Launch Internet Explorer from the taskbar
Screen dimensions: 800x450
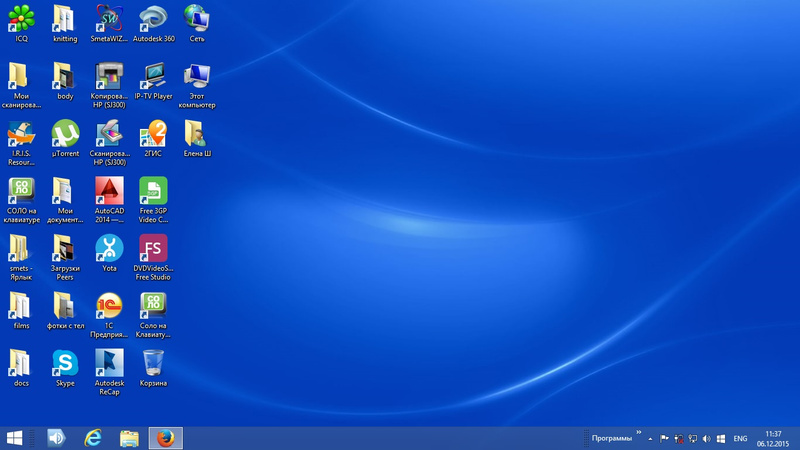point(93,438)
